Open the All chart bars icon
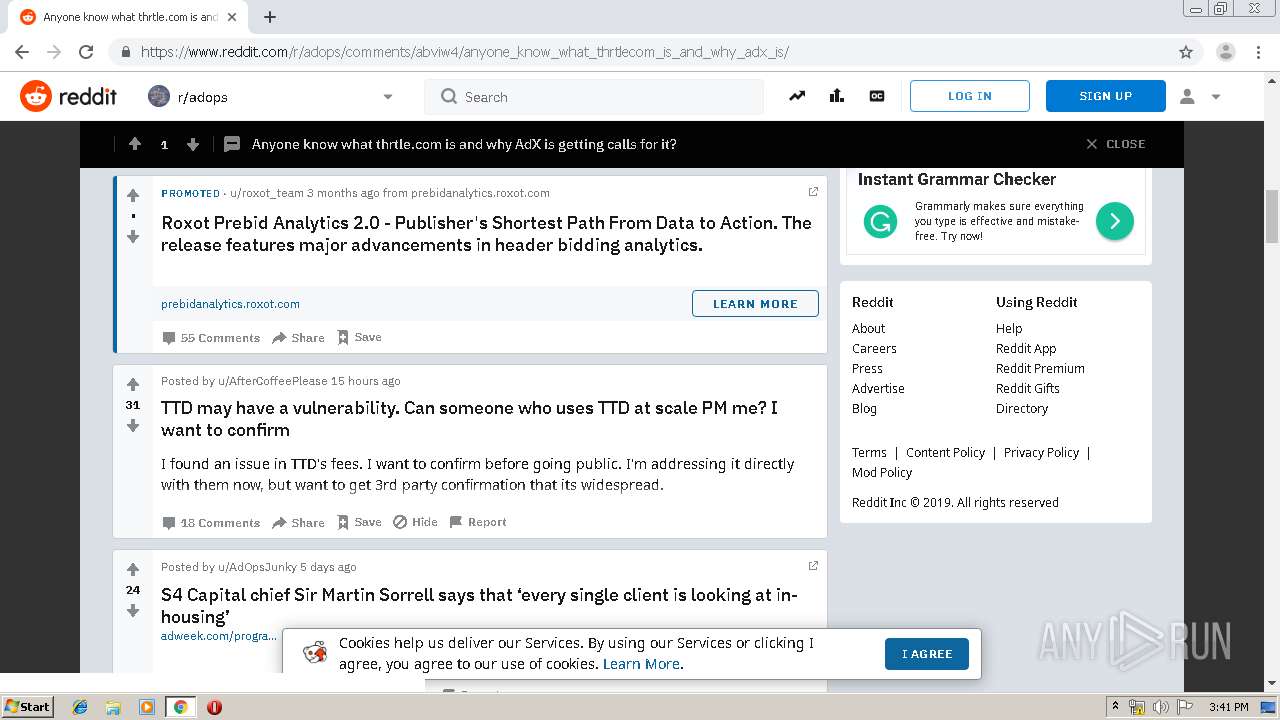 pos(837,96)
